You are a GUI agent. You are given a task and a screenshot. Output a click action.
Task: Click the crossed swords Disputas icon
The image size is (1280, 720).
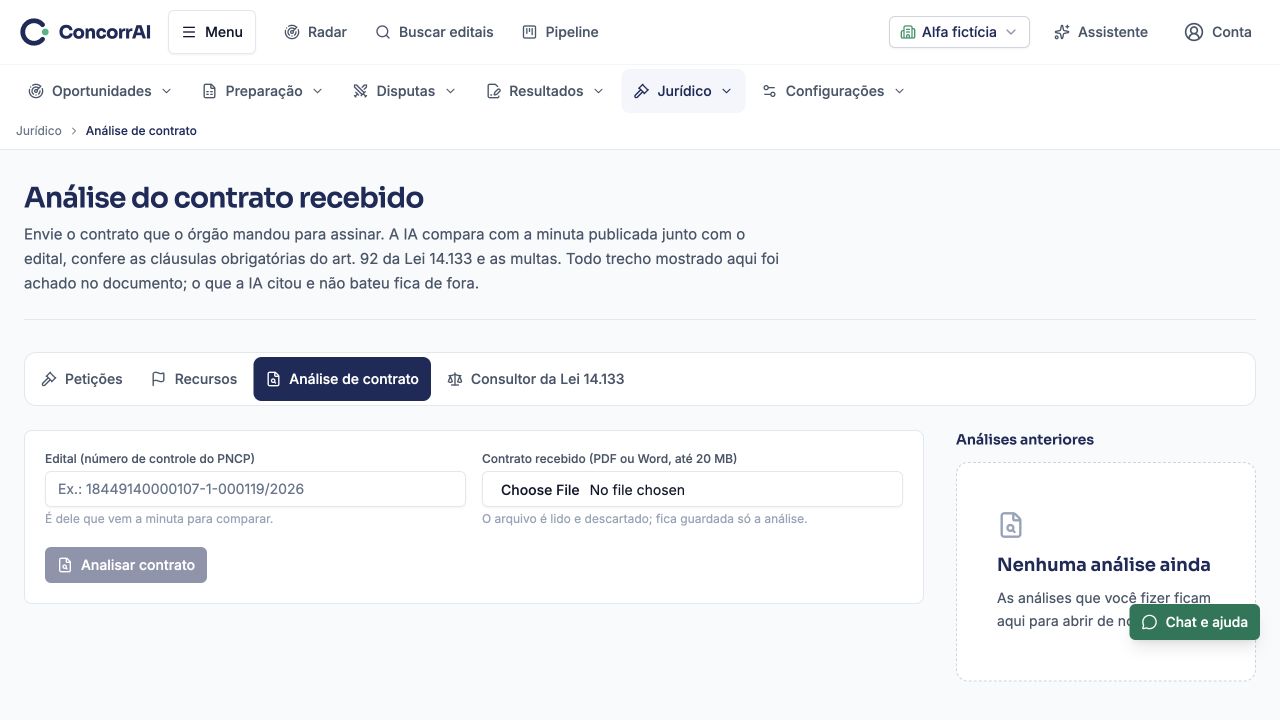coord(361,91)
